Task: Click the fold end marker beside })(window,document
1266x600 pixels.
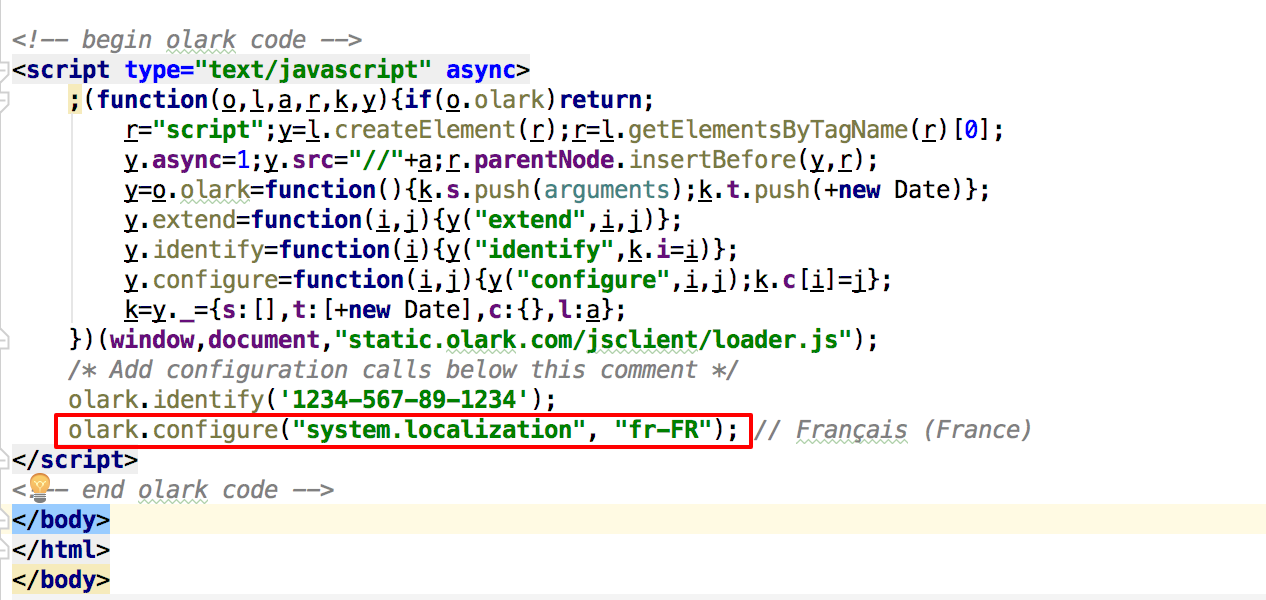Action: pos(4,340)
